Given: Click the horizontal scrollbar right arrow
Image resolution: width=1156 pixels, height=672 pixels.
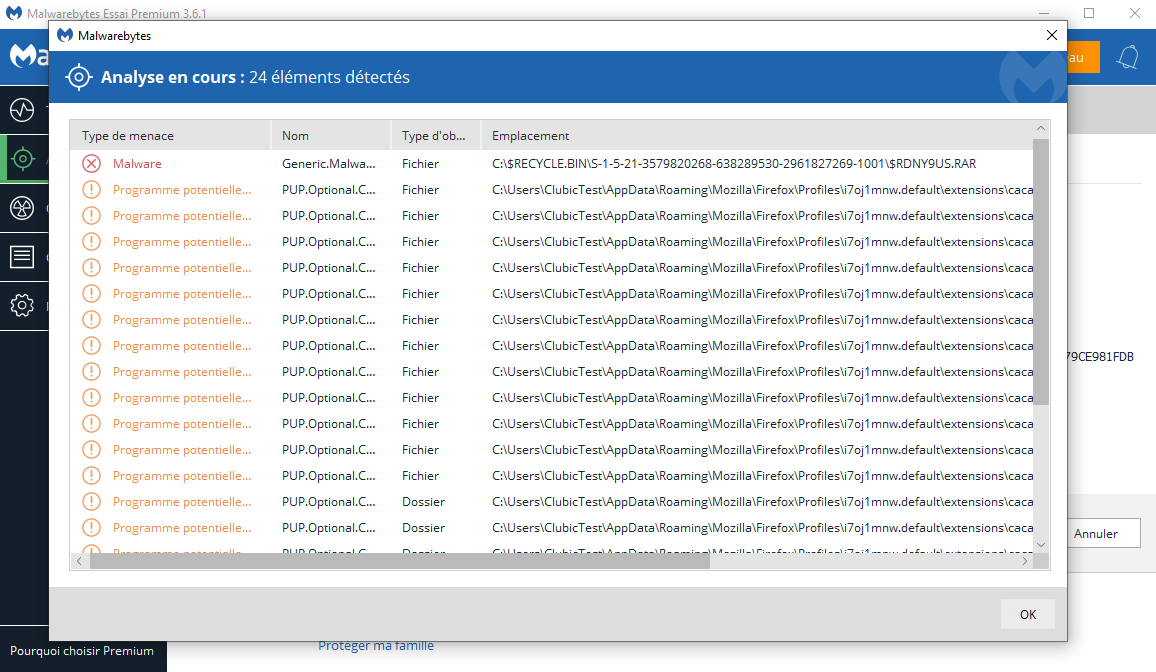Looking at the screenshot, I should pos(1025,562).
